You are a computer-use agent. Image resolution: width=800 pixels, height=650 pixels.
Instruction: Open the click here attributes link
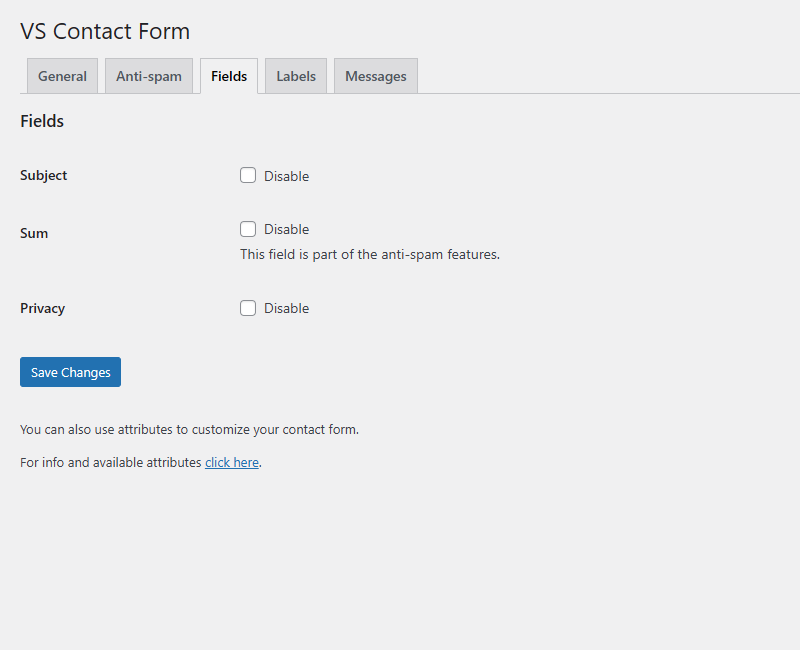point(232,462)
